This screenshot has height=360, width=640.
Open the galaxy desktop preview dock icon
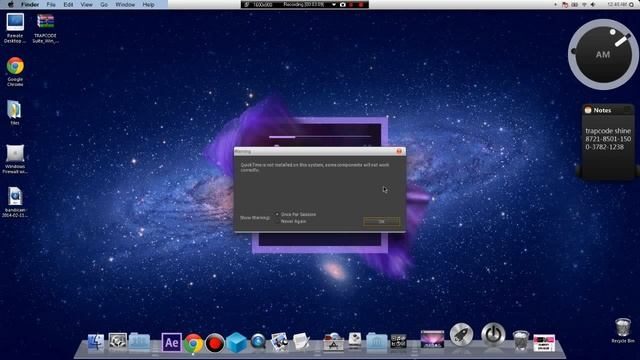click(432, 340)
